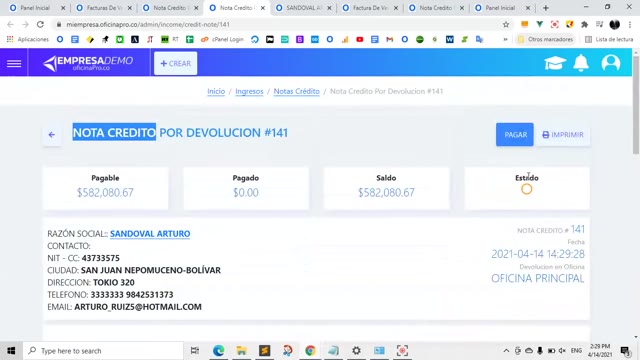
Task: Open the SANDOVAL ARTURO customer link
Action: pyautogui.click(x=150, y=233)
